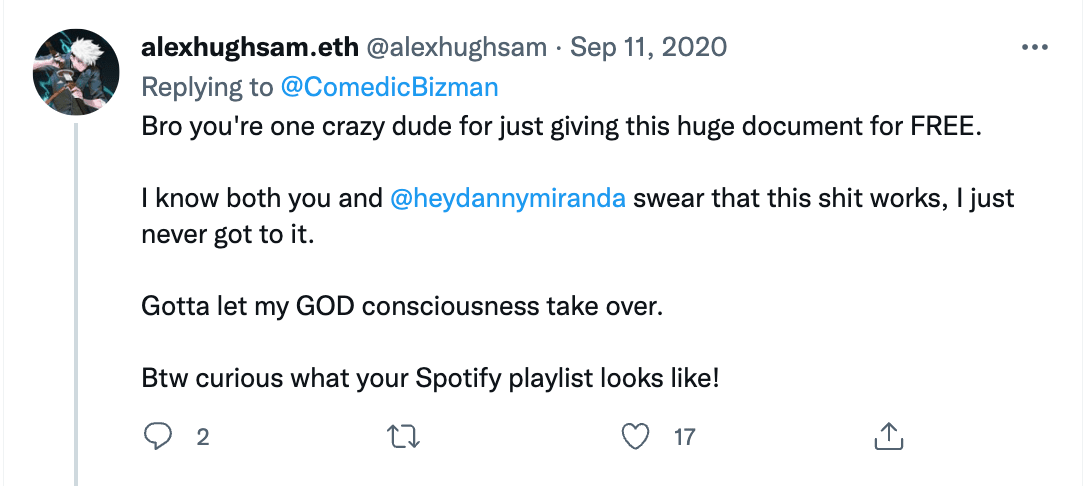This screenshot has width=1086, height=486.
Task: Click the "Bro you're one crazy dude" line
Action: (562, 129)
